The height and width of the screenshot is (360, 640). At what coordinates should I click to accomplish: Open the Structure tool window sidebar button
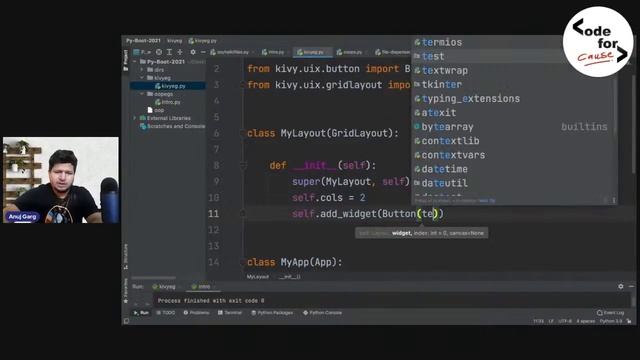point(126,256)
